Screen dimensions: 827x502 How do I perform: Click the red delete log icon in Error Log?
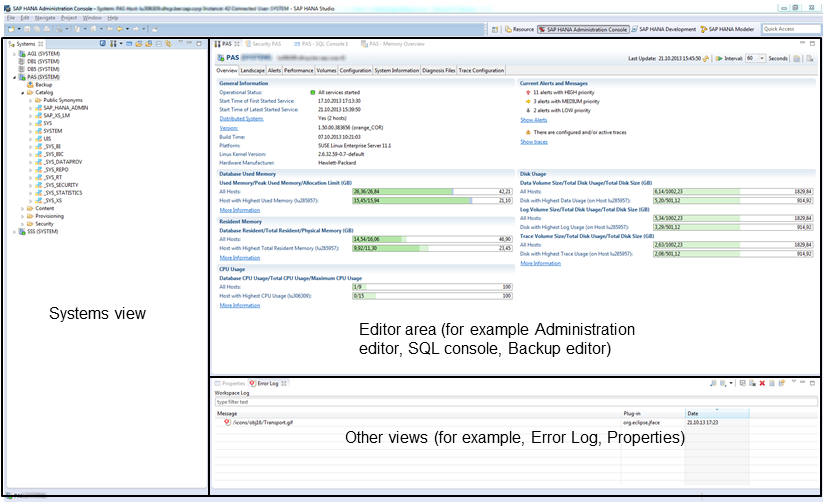pyautogui.click(x=761, y=383)
